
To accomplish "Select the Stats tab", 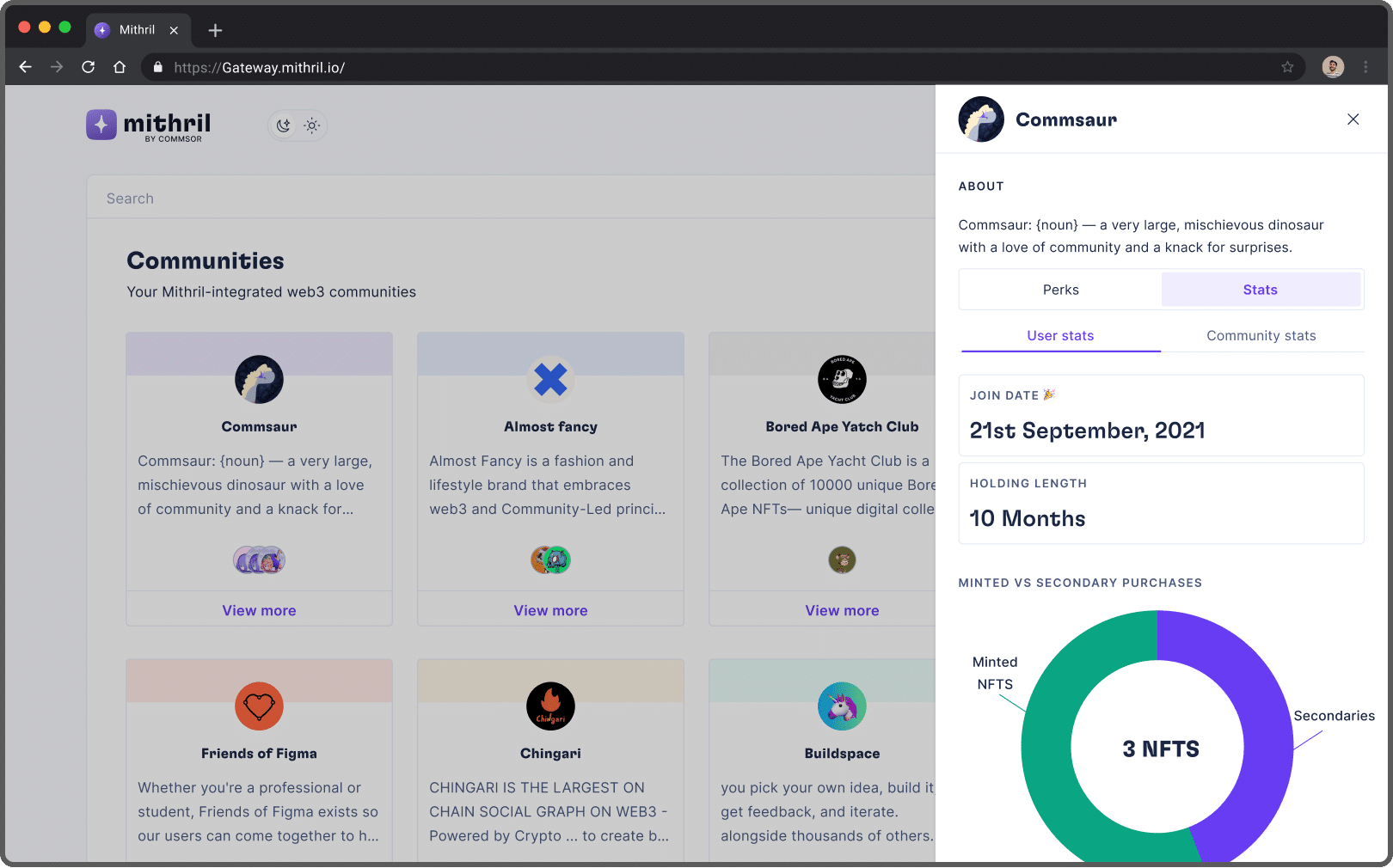I will (1261, 290).
